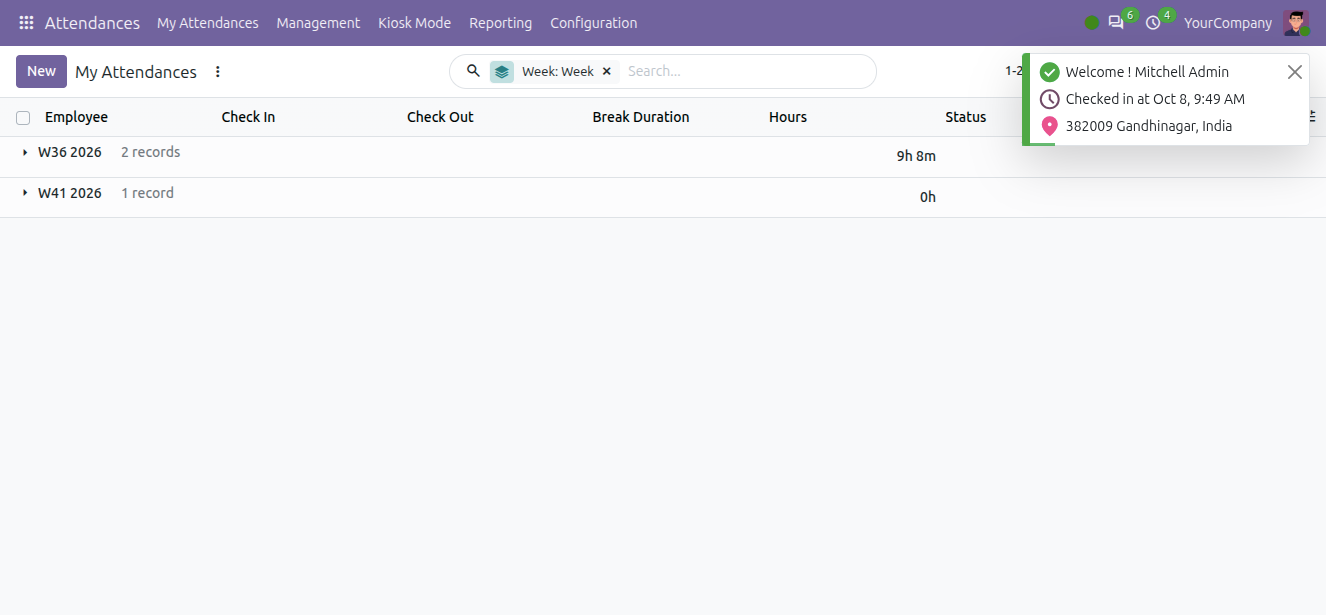Click the Week: Week facet label
This screenshot has height=615, width=1326.
pos(558,72)
